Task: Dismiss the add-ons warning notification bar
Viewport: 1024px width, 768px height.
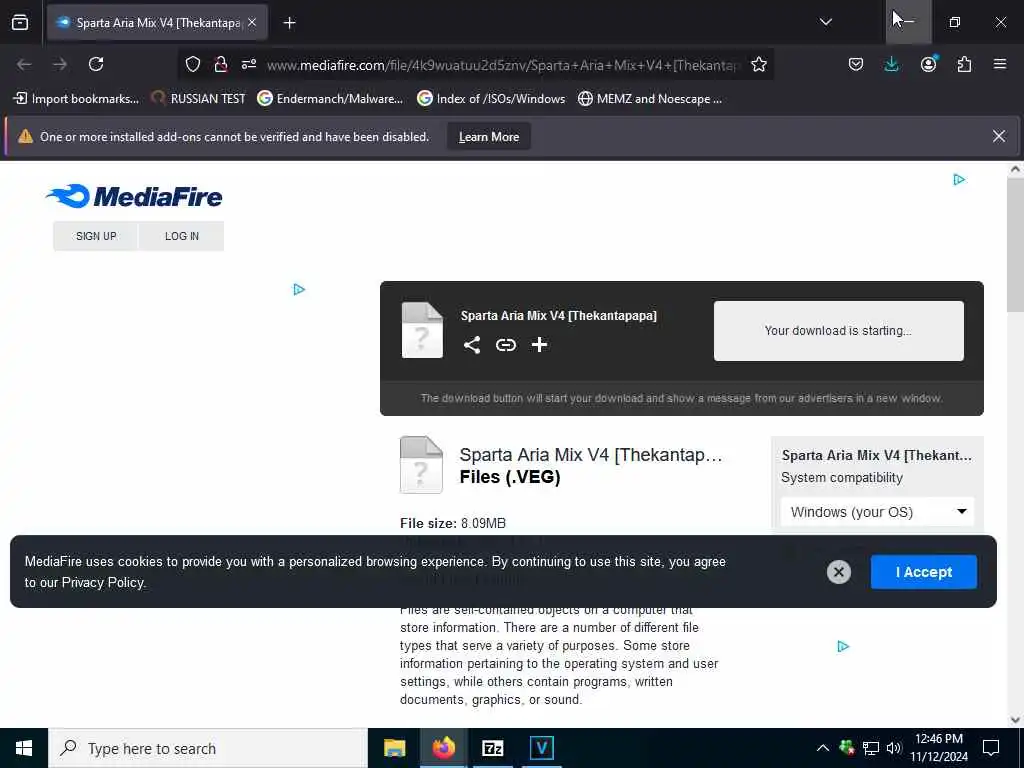Action: tap(999, 136)
